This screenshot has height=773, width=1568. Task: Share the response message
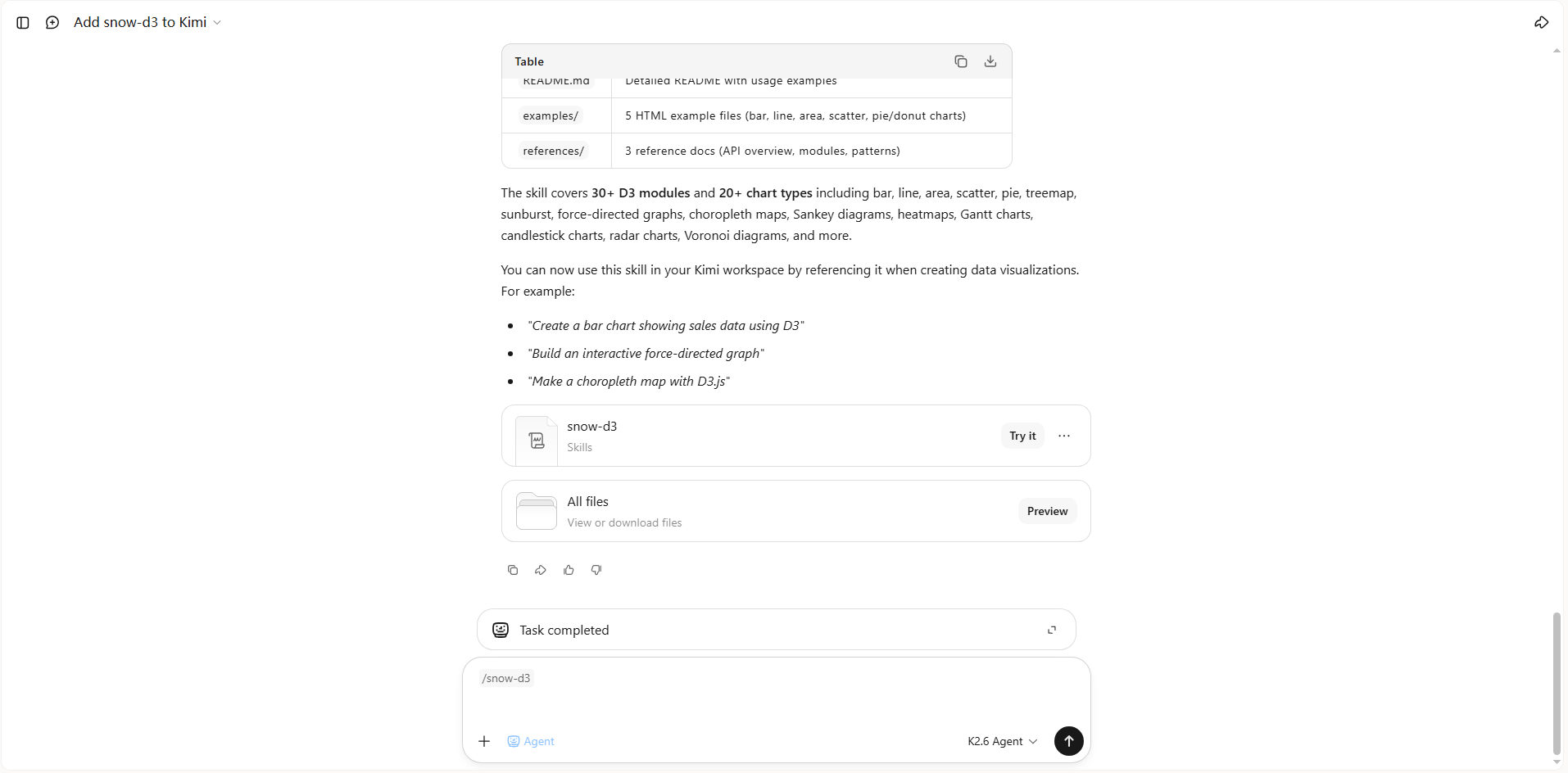click(x=541, y=570)
